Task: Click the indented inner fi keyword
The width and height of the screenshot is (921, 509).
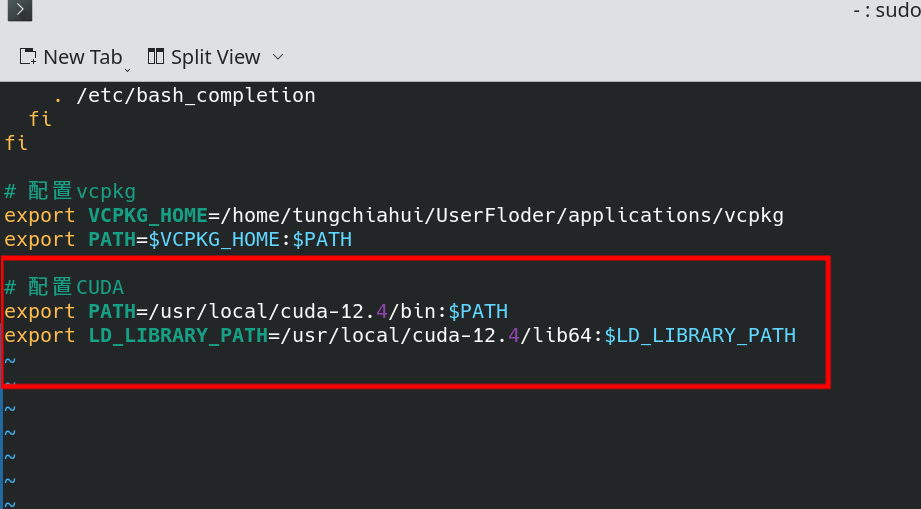Action: click(x=40, y=119)
